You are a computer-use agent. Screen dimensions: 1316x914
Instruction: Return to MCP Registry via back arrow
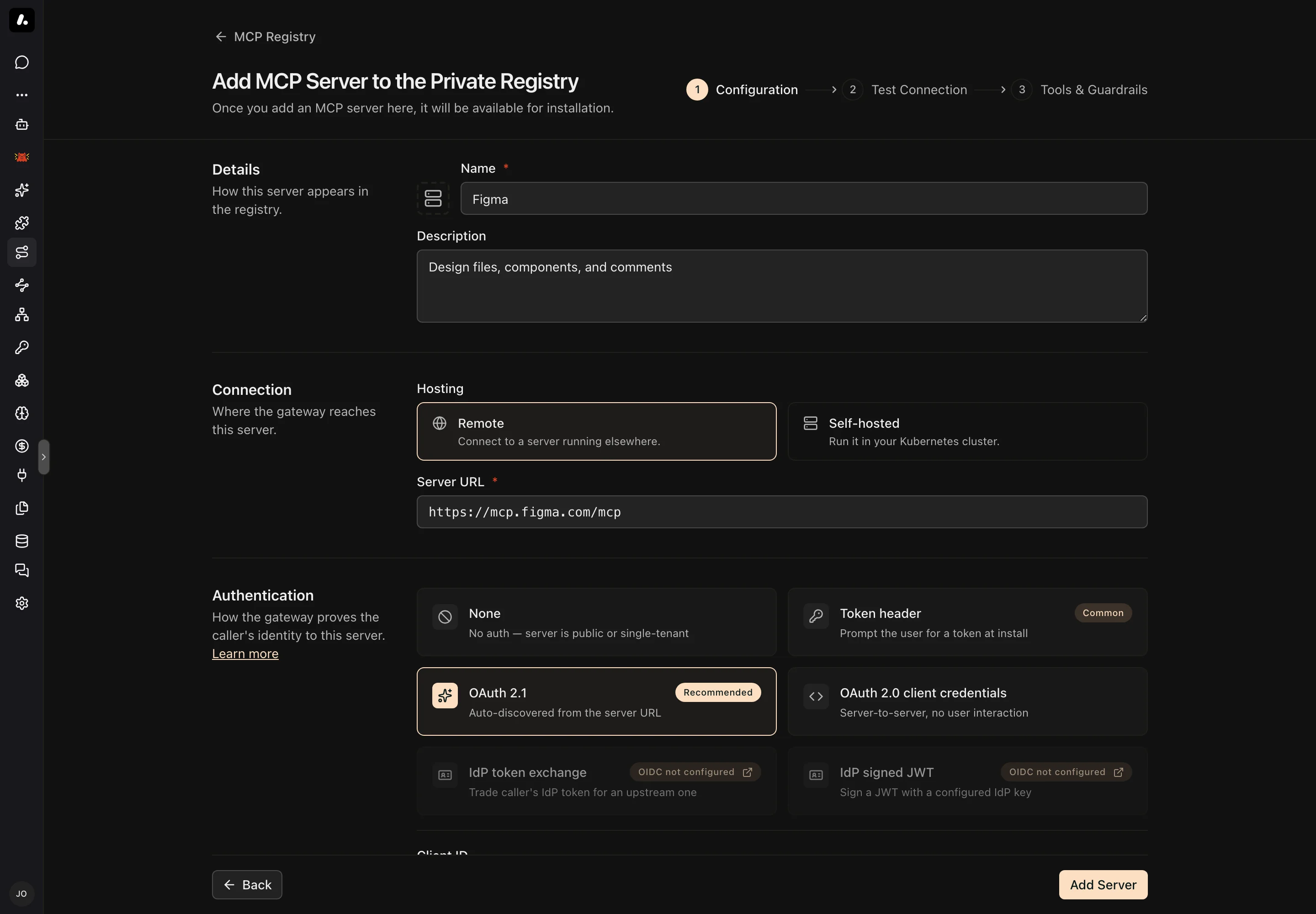(265, 37)
